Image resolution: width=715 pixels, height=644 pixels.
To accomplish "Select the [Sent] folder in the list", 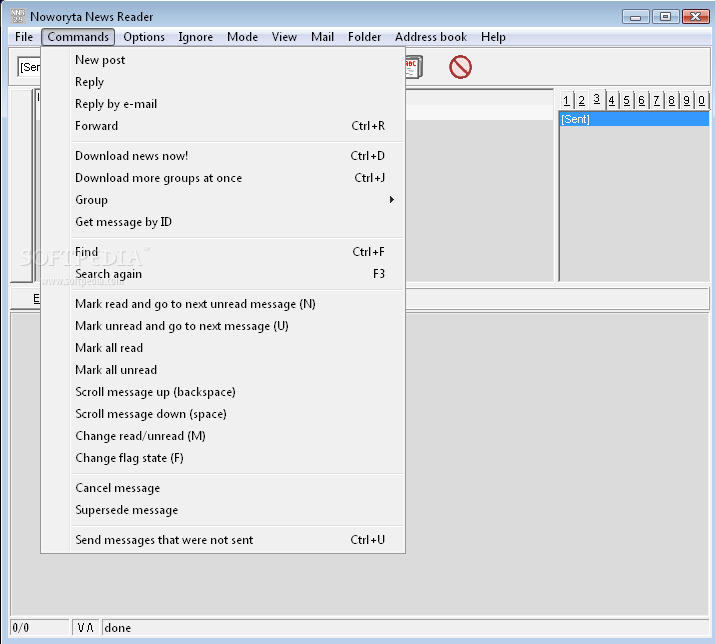I will (x=634, y=119).
